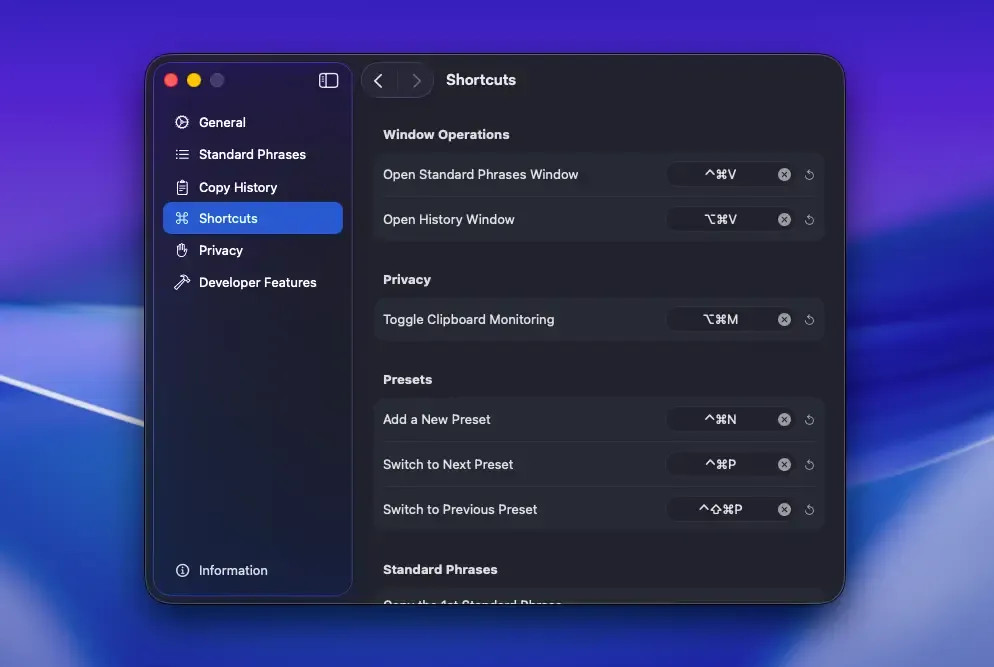994x667 pixels.
Task: Click the Copy History clipboard icon
Action: pos(182,187)
